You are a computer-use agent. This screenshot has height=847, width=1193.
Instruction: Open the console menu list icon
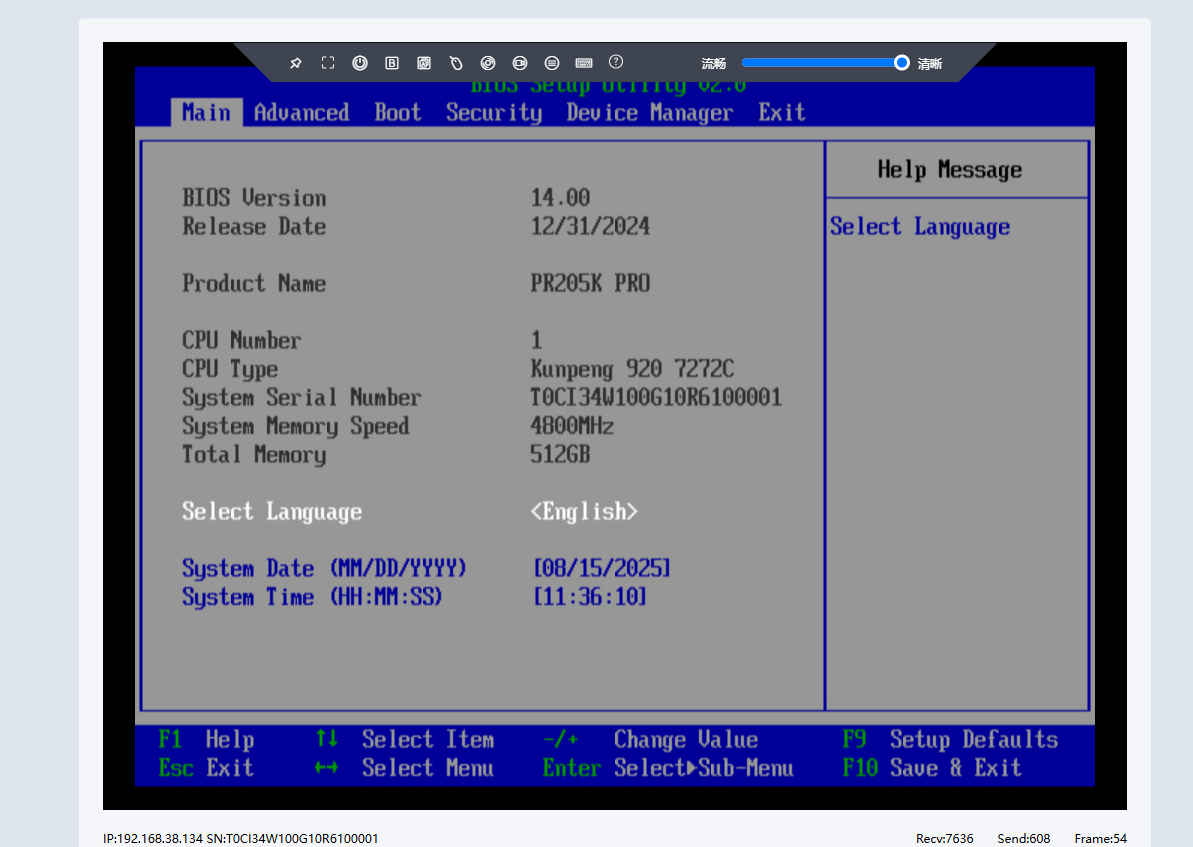point(552,62)
